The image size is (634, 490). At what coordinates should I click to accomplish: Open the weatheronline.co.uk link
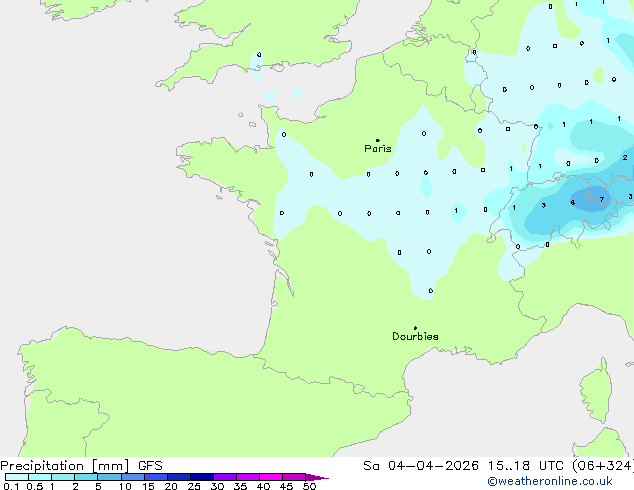click(550, 481)
